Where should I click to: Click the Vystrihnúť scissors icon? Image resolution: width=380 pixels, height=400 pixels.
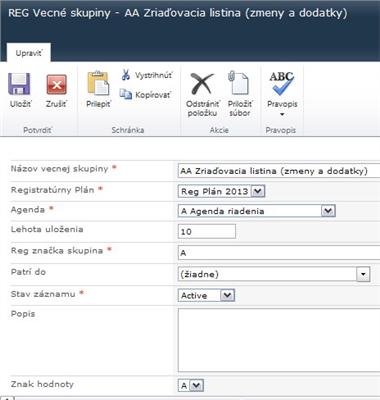126,75
